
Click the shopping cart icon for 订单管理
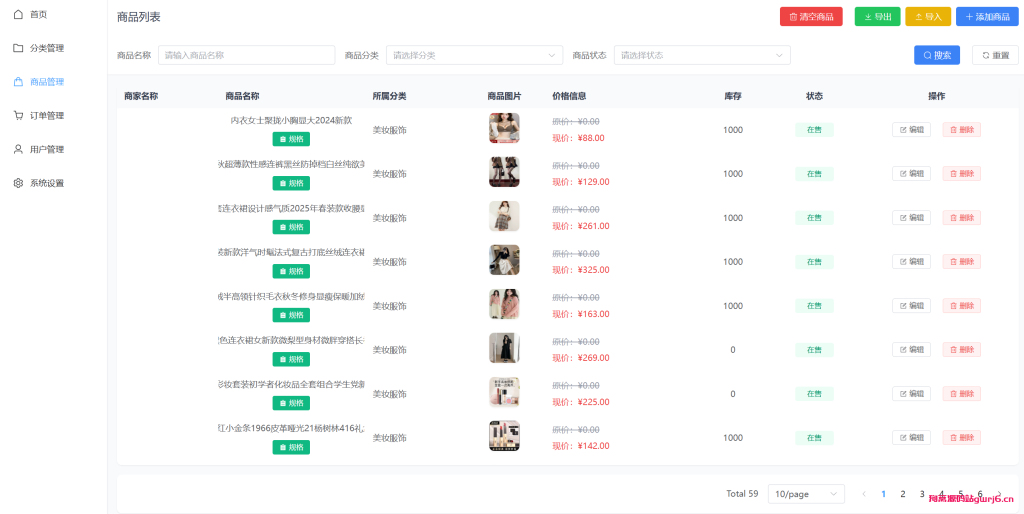(x=18, y=115)
